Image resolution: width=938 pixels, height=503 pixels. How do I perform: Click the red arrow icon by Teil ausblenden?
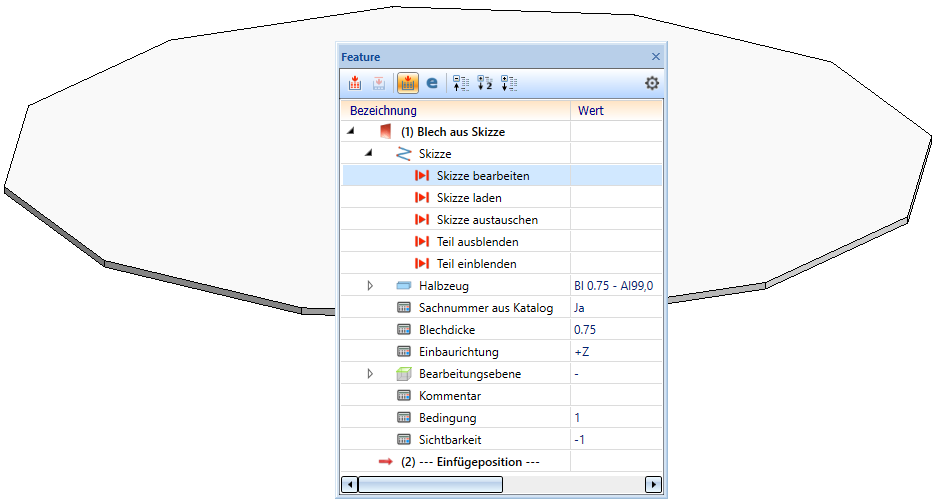(422, 242)
